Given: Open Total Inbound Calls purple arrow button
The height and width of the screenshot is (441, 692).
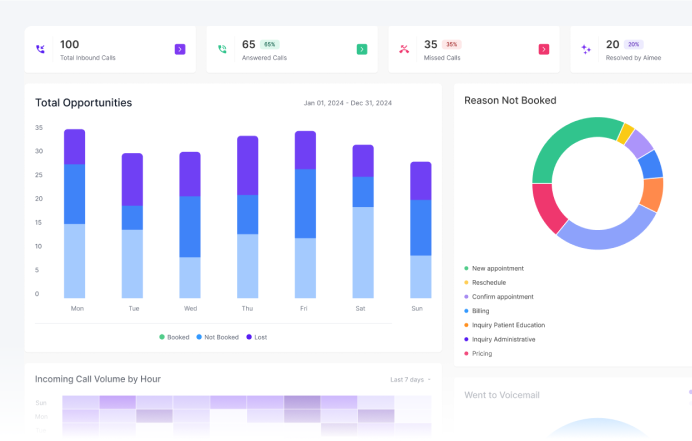Looking at the screenshot, I should 180,49.
